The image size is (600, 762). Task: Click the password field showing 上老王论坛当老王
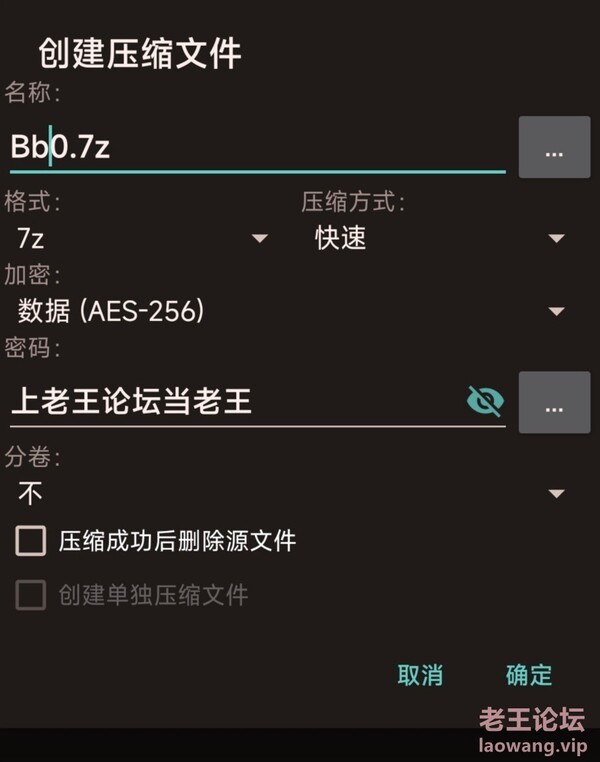(x=236, y=401)
